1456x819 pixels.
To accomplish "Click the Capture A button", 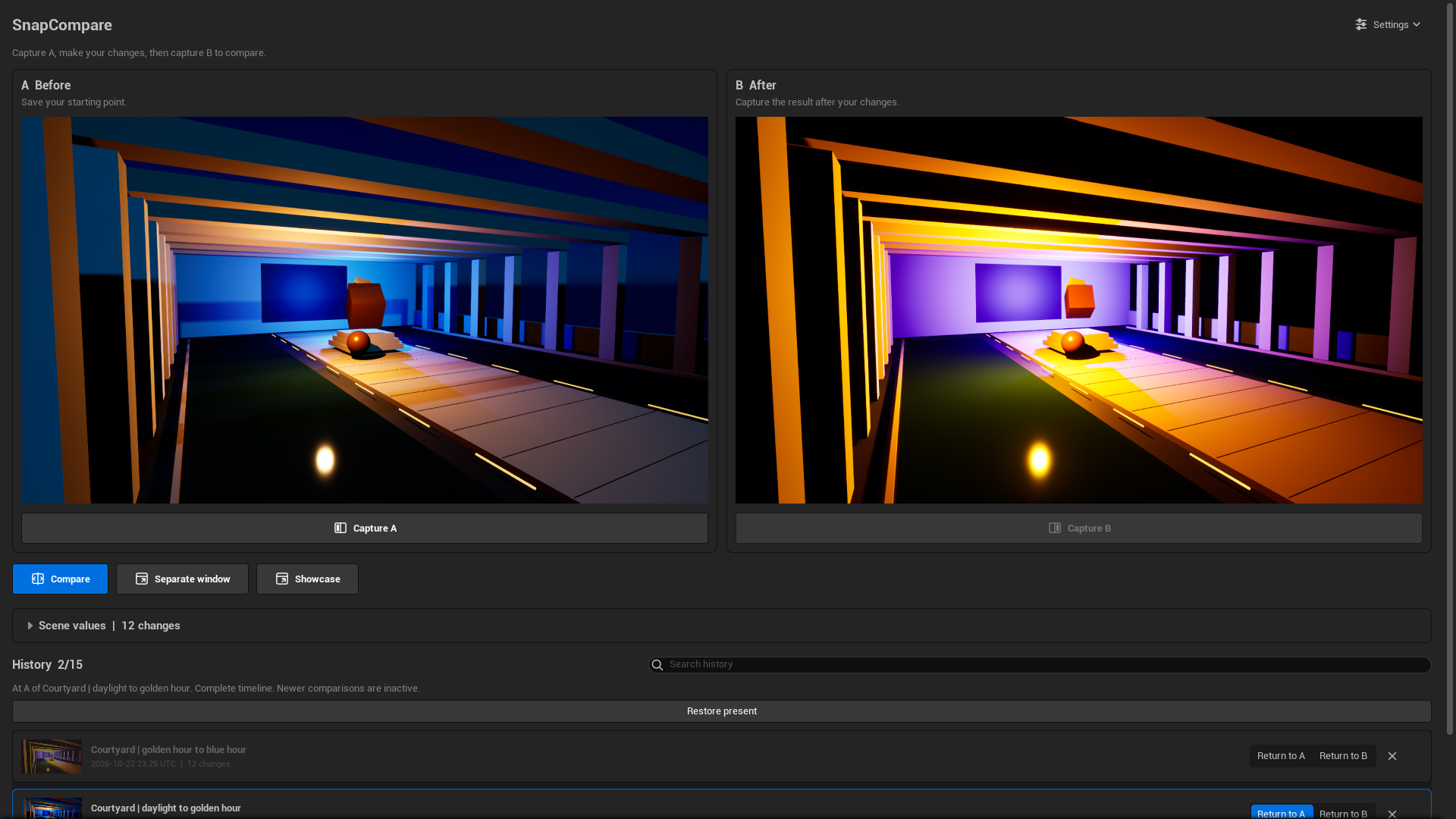I will pos(365,528).
